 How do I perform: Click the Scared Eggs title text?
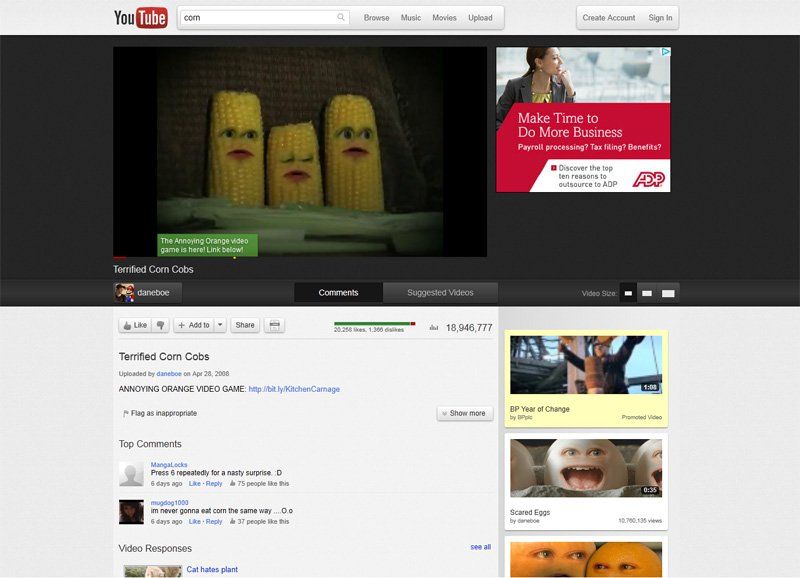pos(530,512)
